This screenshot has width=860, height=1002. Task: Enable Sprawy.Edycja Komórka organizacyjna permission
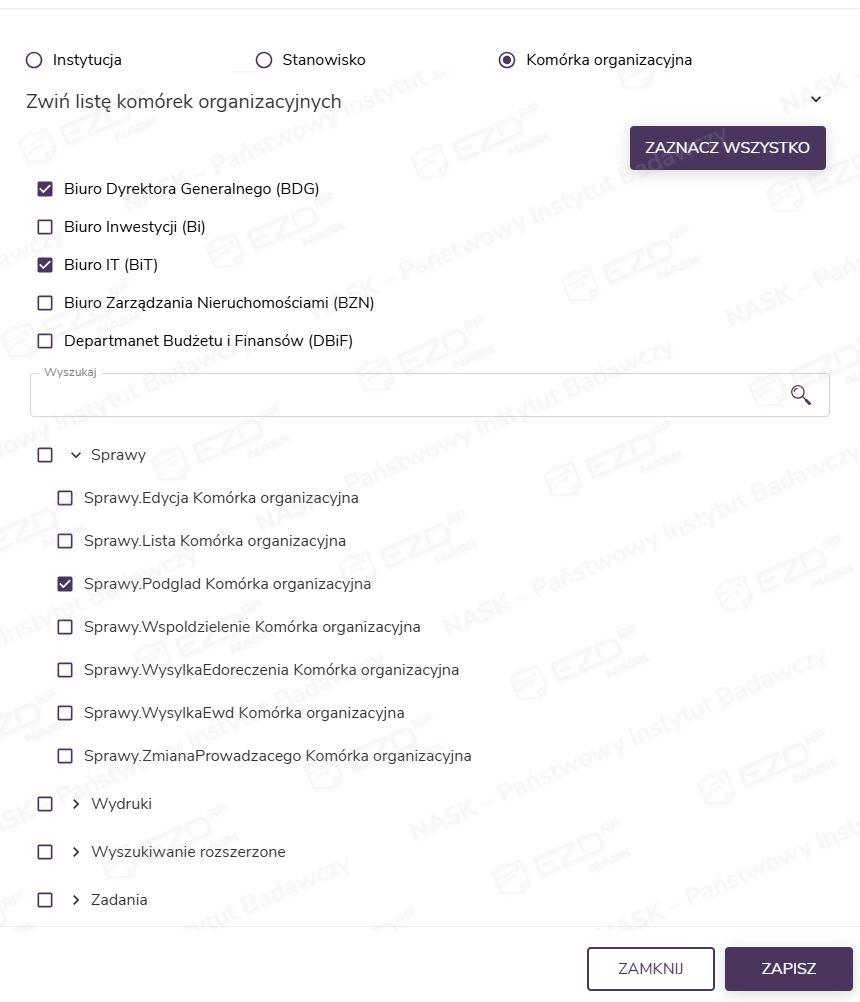point(65,498)
